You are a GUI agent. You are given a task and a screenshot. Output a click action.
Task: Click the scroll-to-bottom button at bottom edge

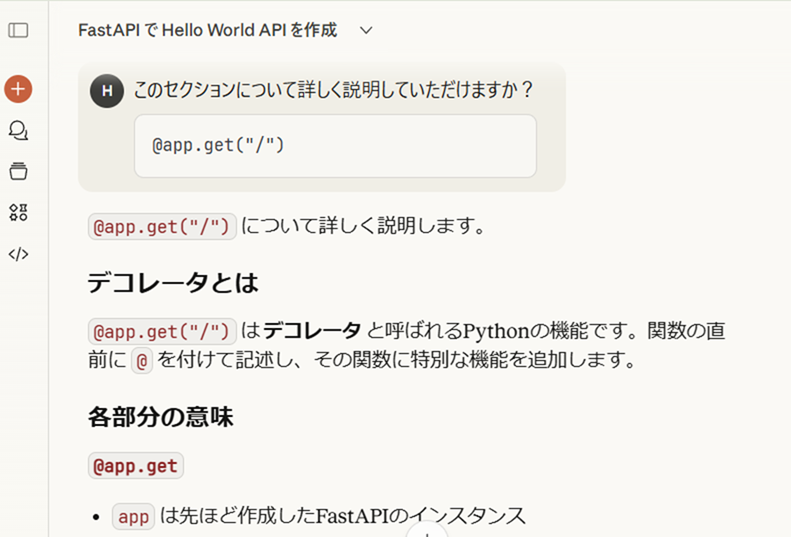pyautogui.click(x=427, y=532)
